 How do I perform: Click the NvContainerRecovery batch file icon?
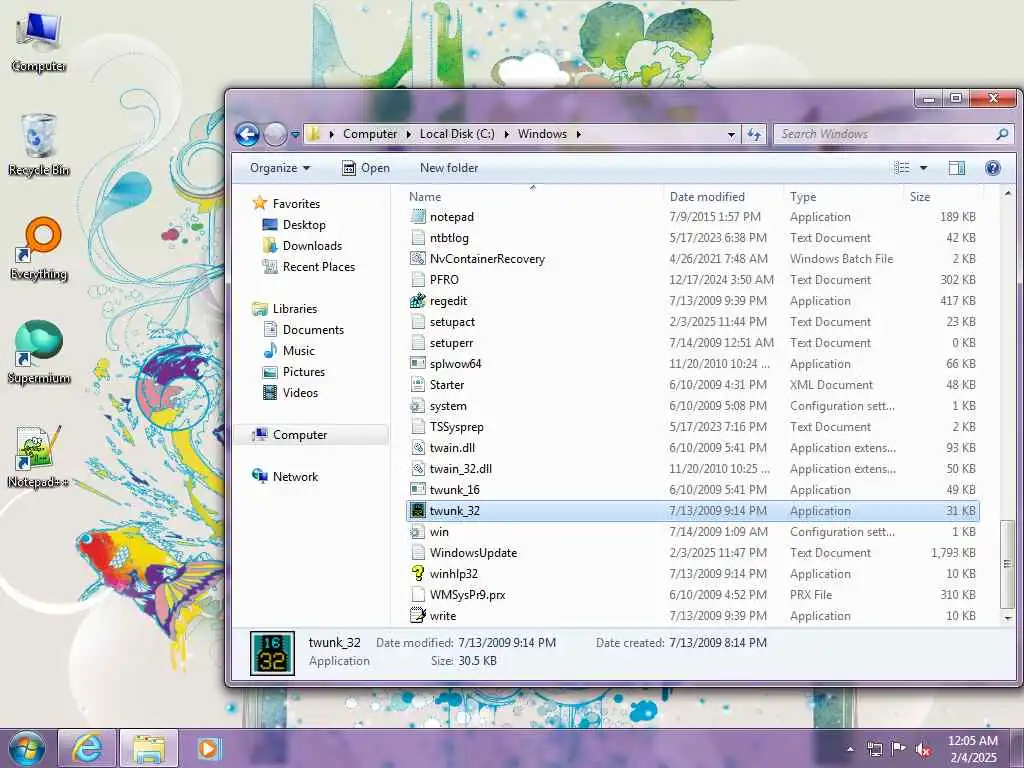click(417, 259)
